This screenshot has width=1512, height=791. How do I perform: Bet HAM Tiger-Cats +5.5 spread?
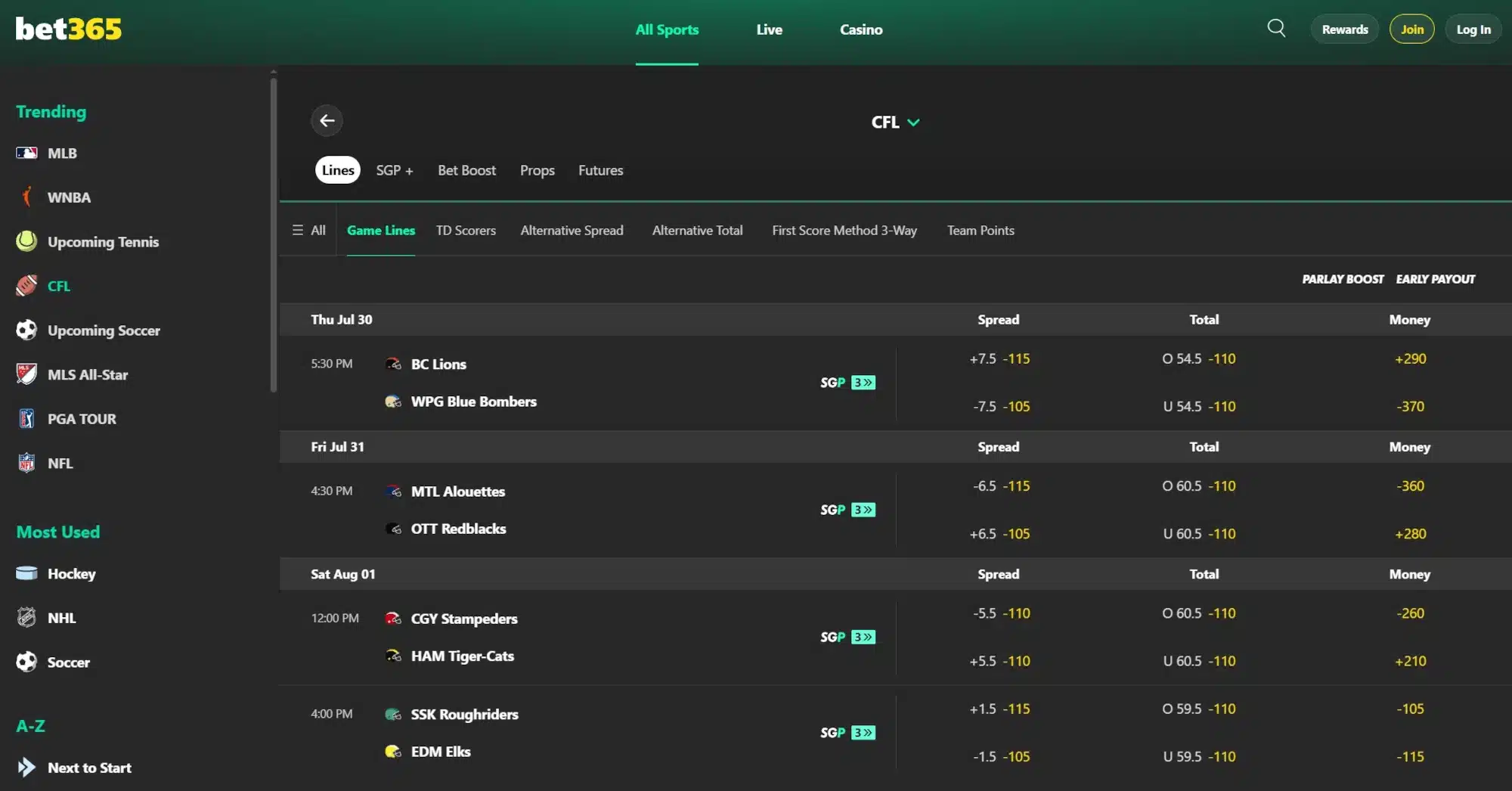coord(999,661)
